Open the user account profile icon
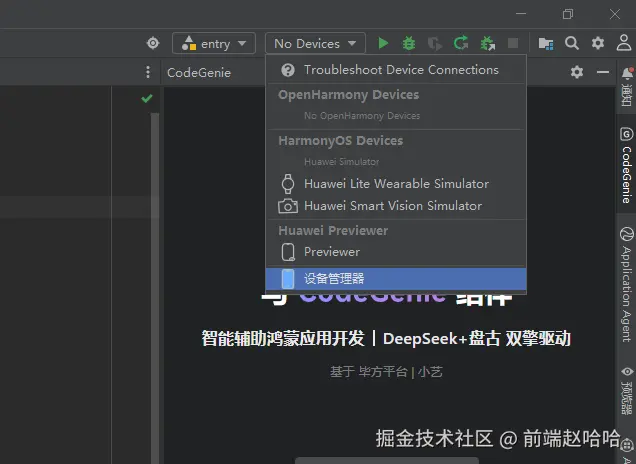Image resolution: width=636 pixels, height=464 pixels. point(624,43)
